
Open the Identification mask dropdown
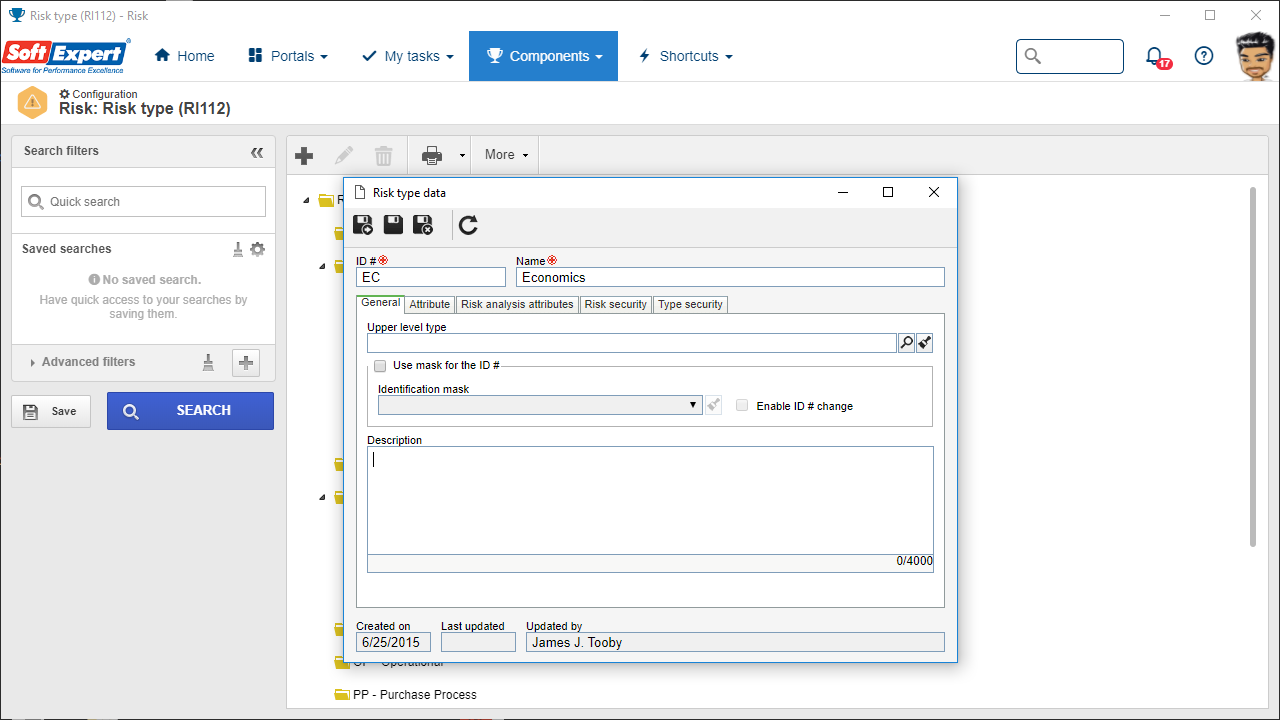coord(540,405)
